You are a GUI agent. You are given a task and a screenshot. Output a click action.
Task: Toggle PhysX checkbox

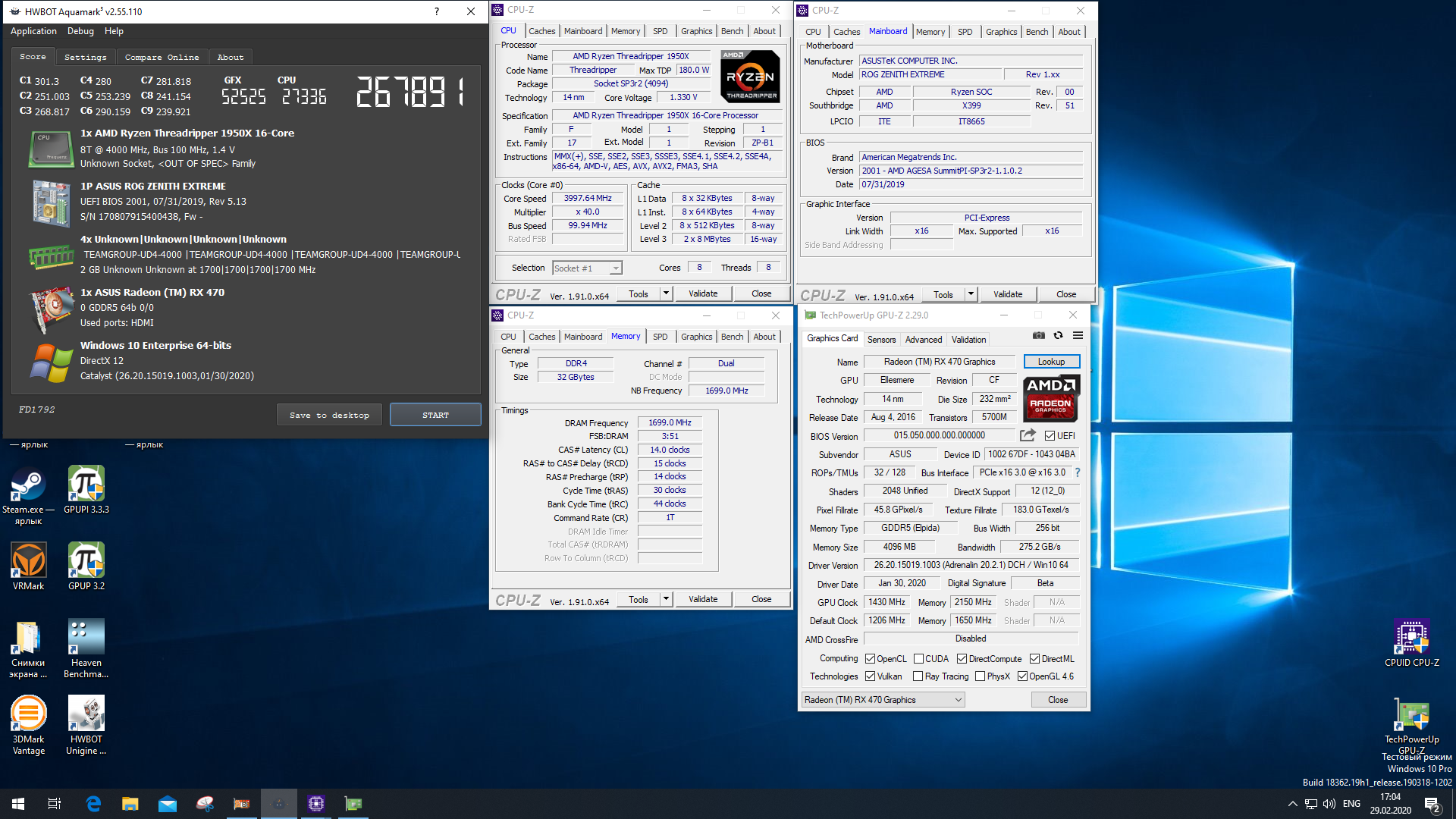click(x=980, y=676)
